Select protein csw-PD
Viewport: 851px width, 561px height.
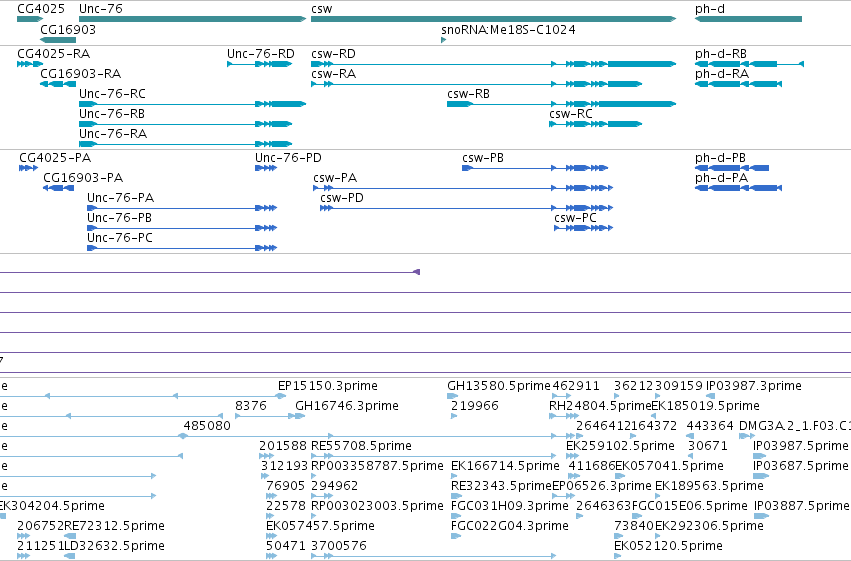click(467, 208)
